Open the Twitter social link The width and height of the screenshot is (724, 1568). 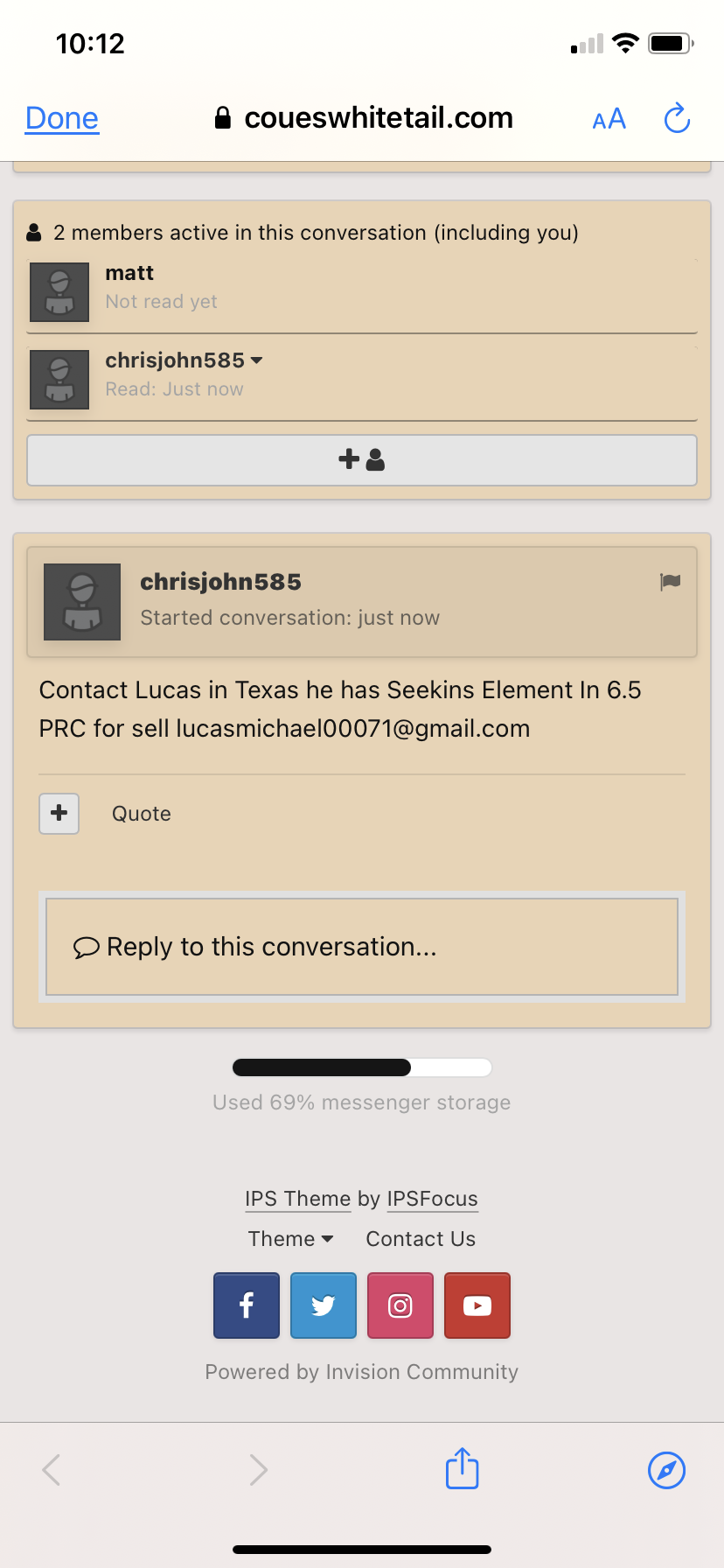click(x=324, y=1305)
